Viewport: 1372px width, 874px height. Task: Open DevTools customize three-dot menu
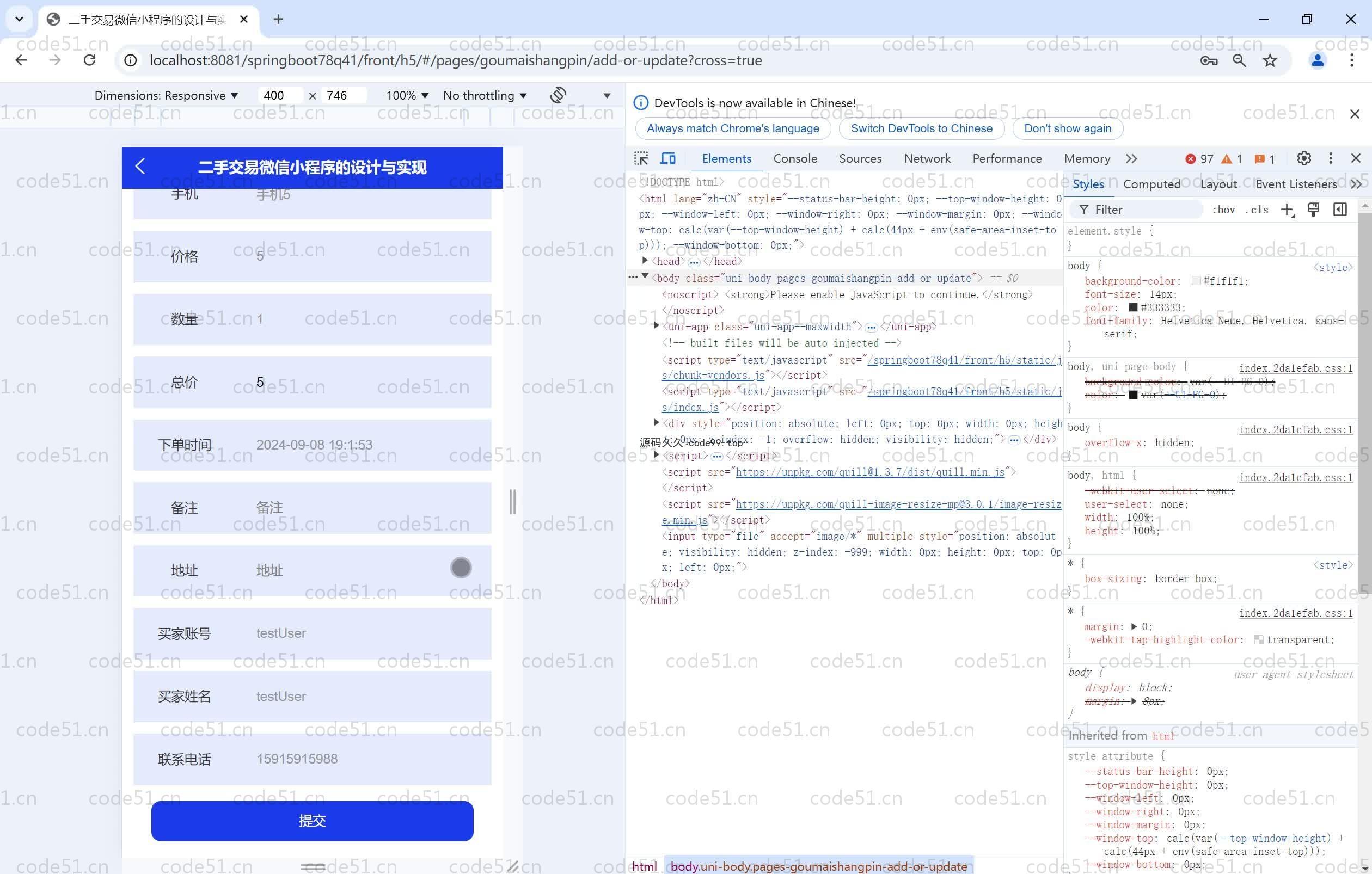tap(1331, 158)
